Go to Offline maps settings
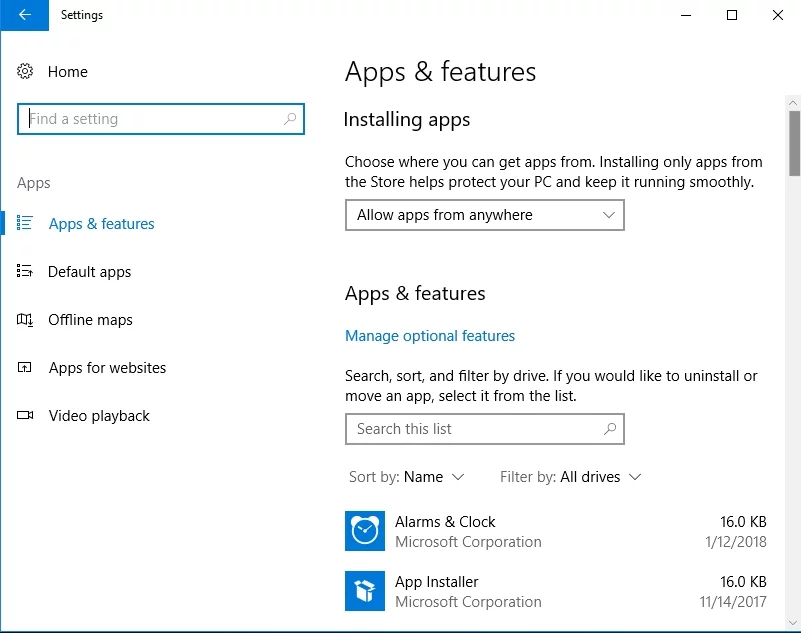The width and height of the screenshot is (801, 633). tap(91, 320)
